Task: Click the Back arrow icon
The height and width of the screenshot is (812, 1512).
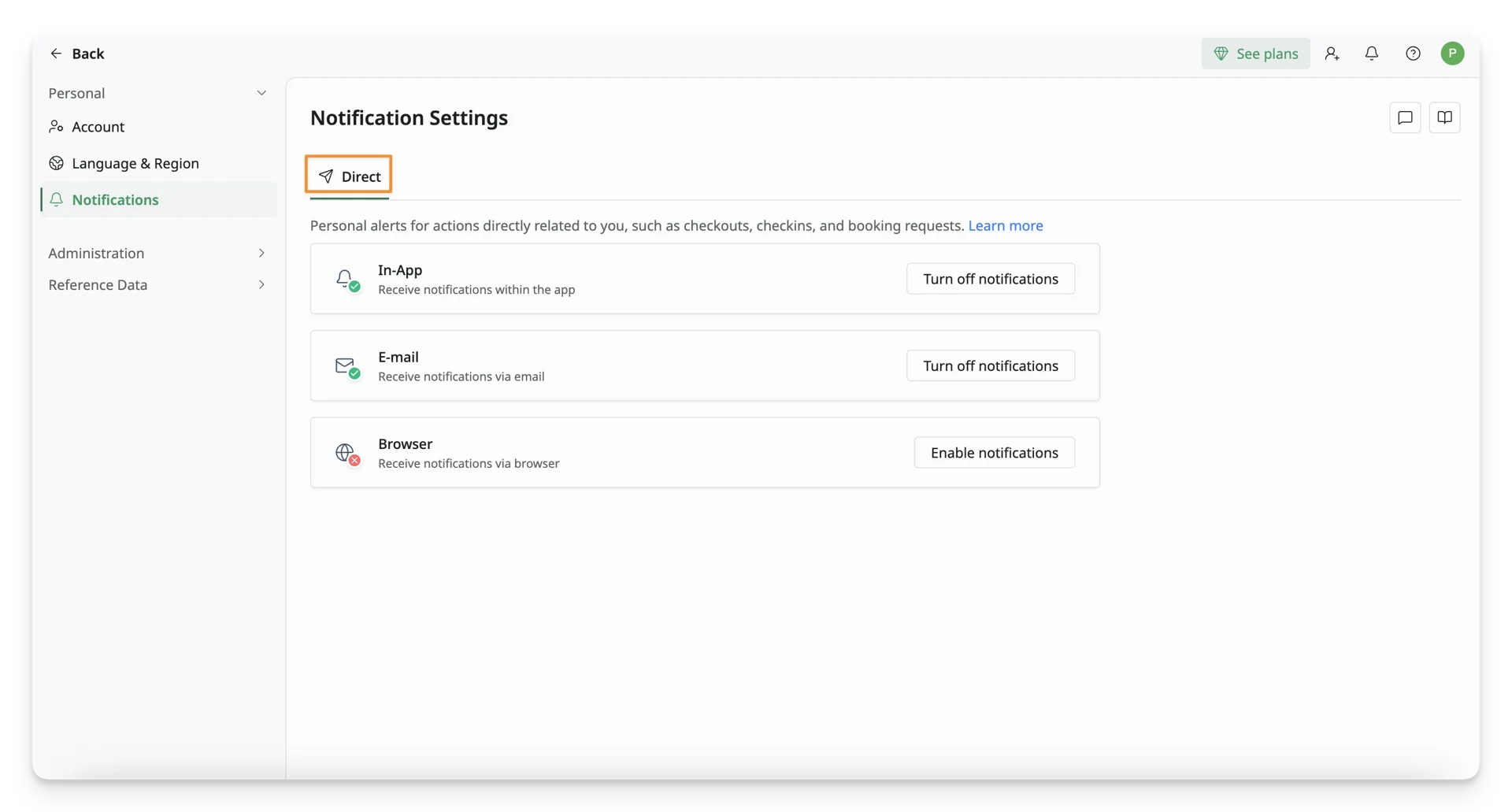Action: [x=56, y=54]
